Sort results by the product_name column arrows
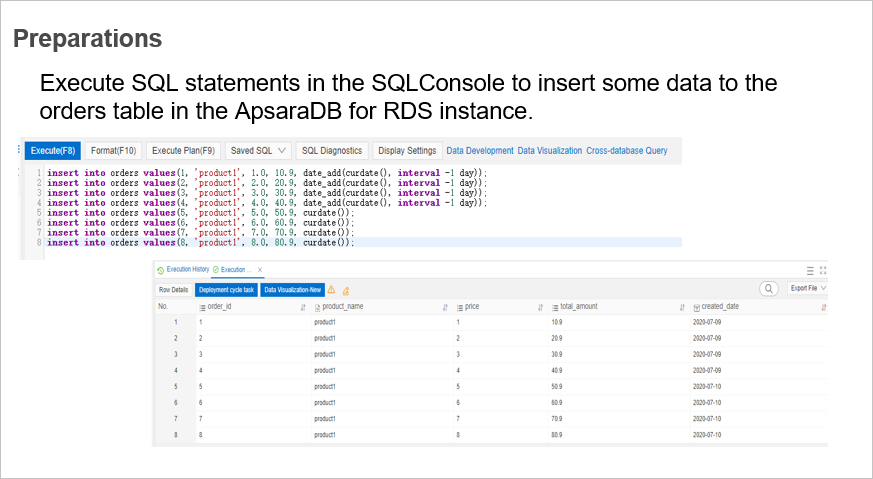Image resolution: width=873 pixels, height=479 pixels. click(x=445, y=308)
